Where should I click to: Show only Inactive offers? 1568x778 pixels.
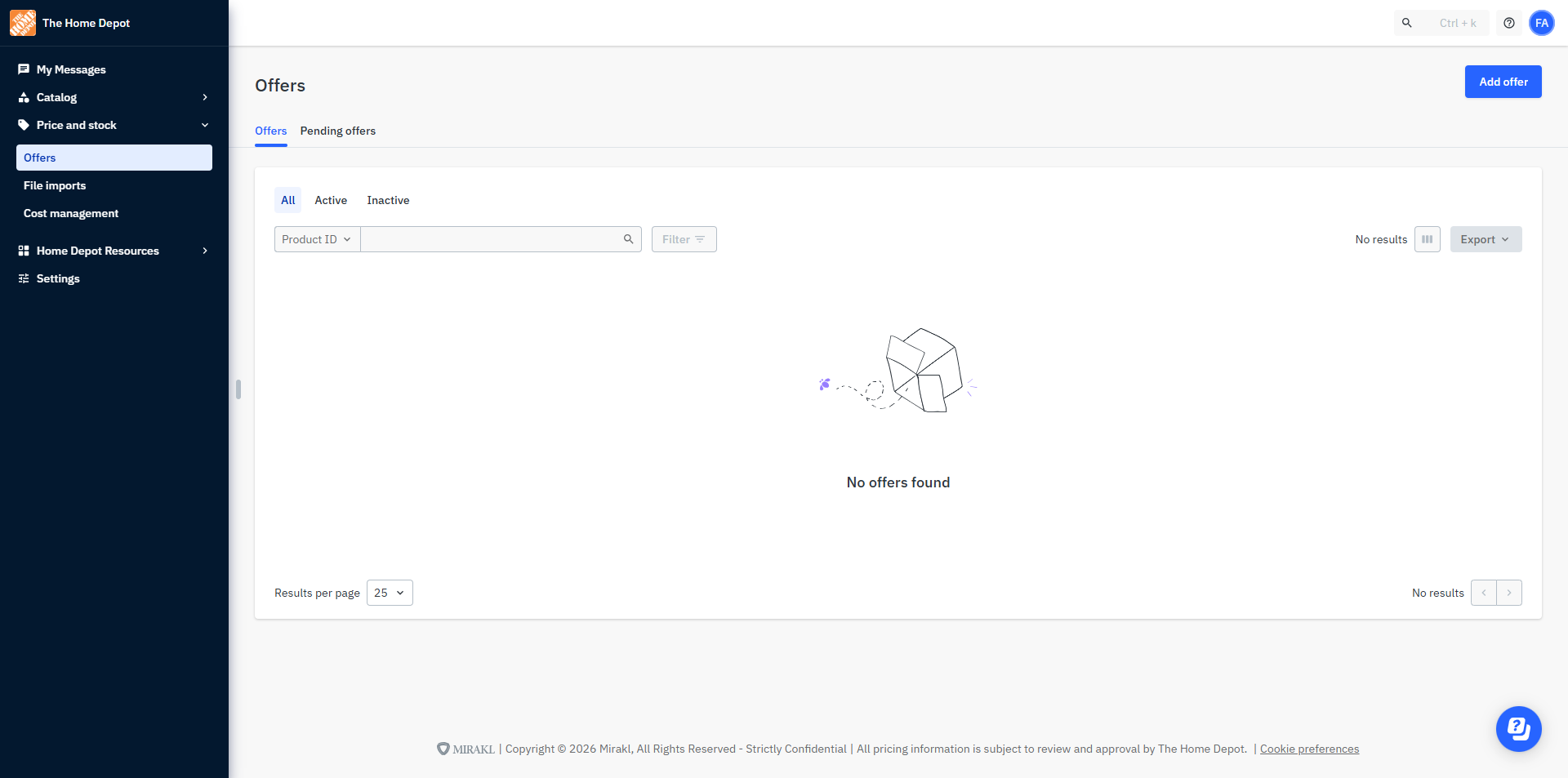point(388,200)
